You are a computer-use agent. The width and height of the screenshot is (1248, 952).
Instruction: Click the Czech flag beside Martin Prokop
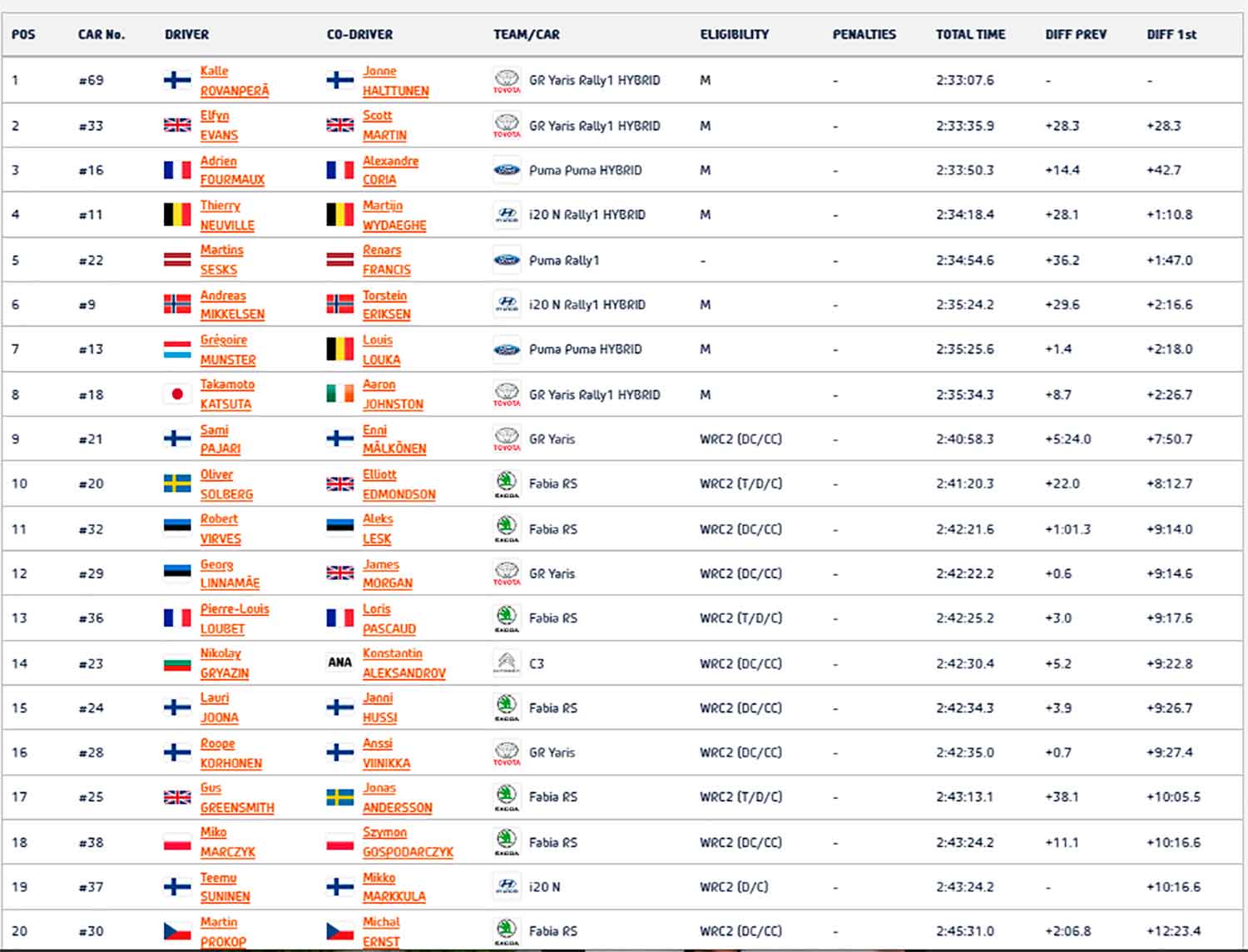point(176,931)
